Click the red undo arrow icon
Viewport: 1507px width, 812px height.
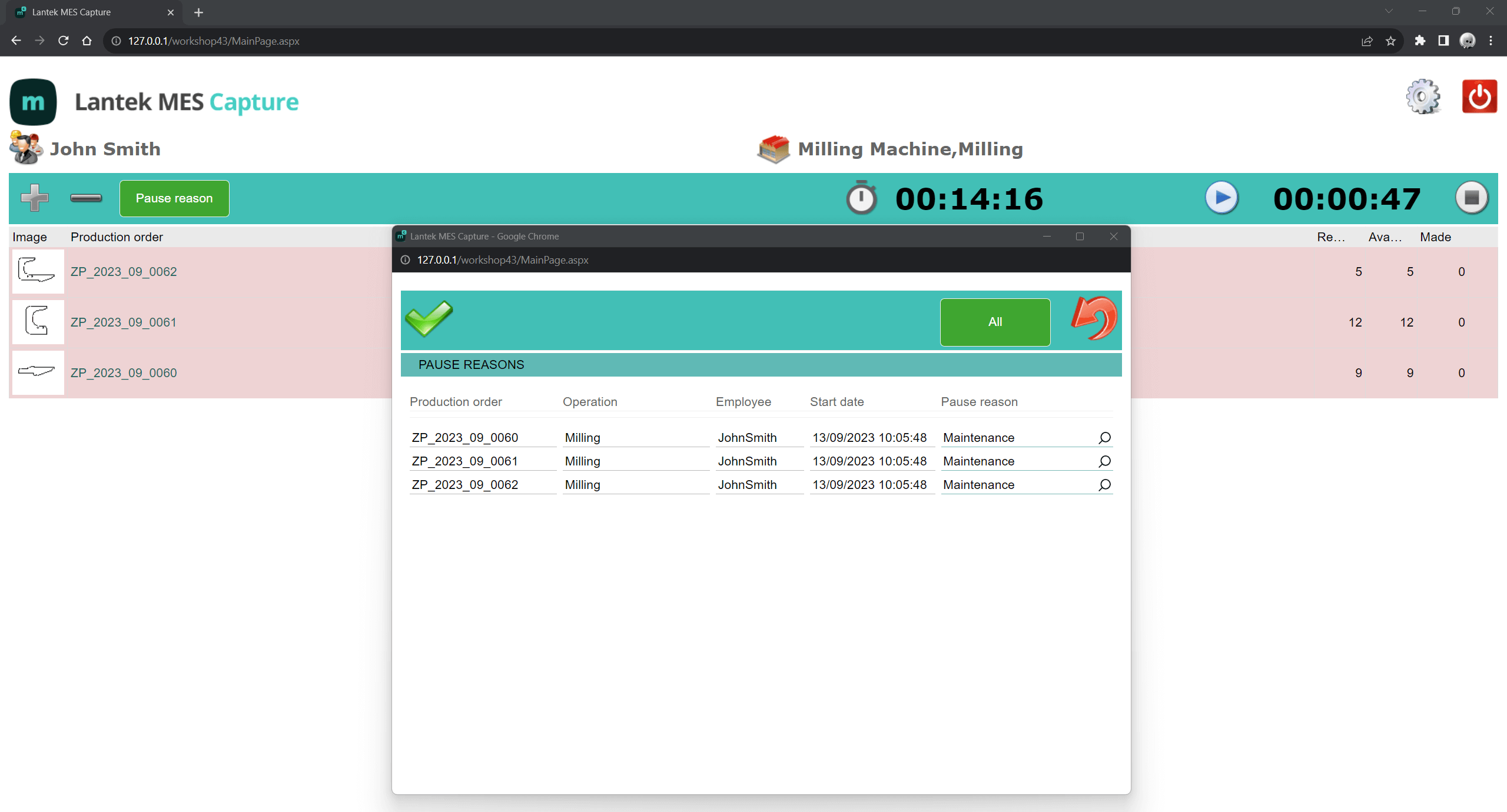point(1094,318)
